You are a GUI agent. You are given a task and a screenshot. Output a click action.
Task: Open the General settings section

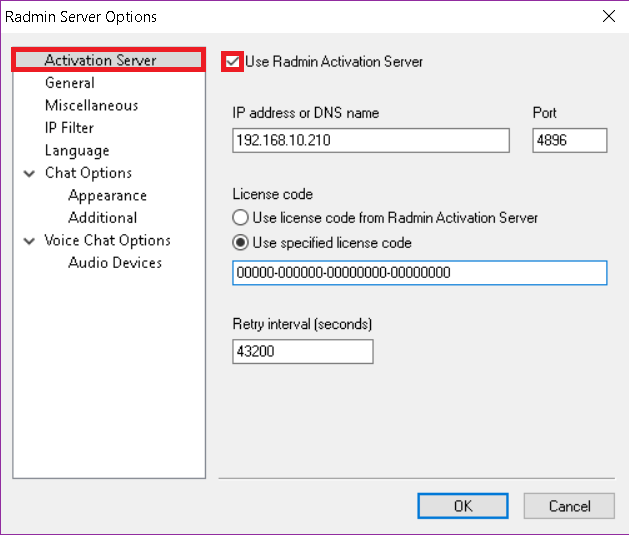pyautogui.click(x=70, y=83)
